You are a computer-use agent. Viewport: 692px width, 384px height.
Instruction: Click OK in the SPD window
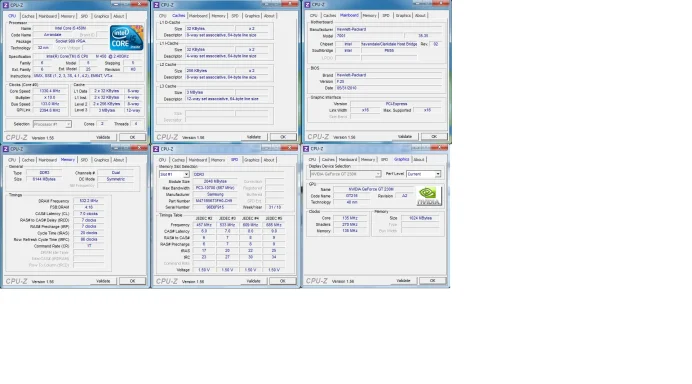[x=282, y=281]
